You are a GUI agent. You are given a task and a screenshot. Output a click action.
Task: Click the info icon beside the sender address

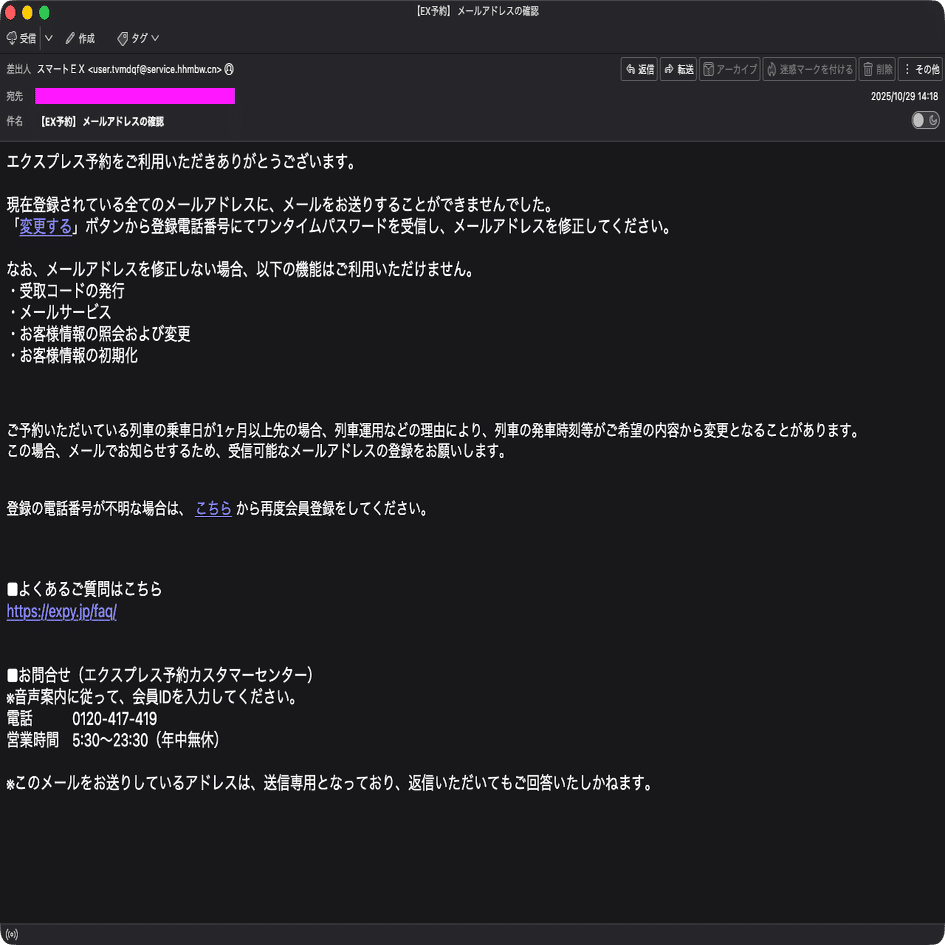point(229,69)
